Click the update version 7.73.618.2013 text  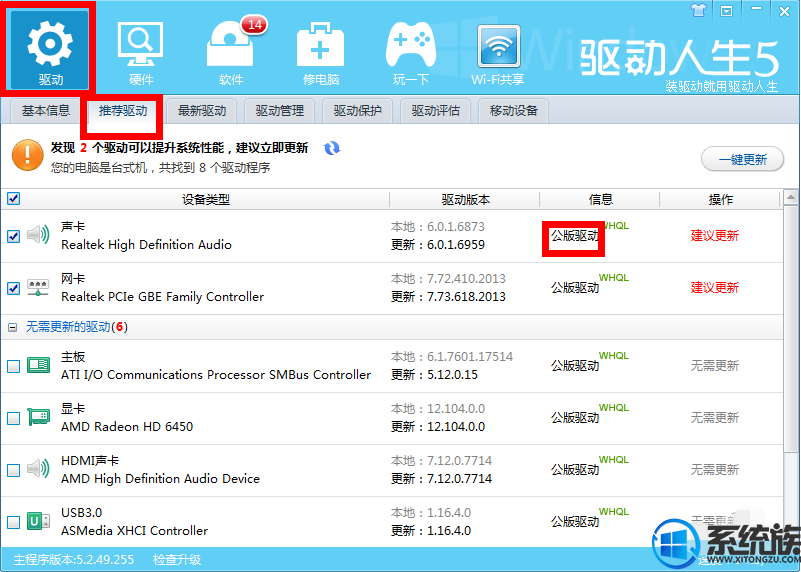pos(466,297)
